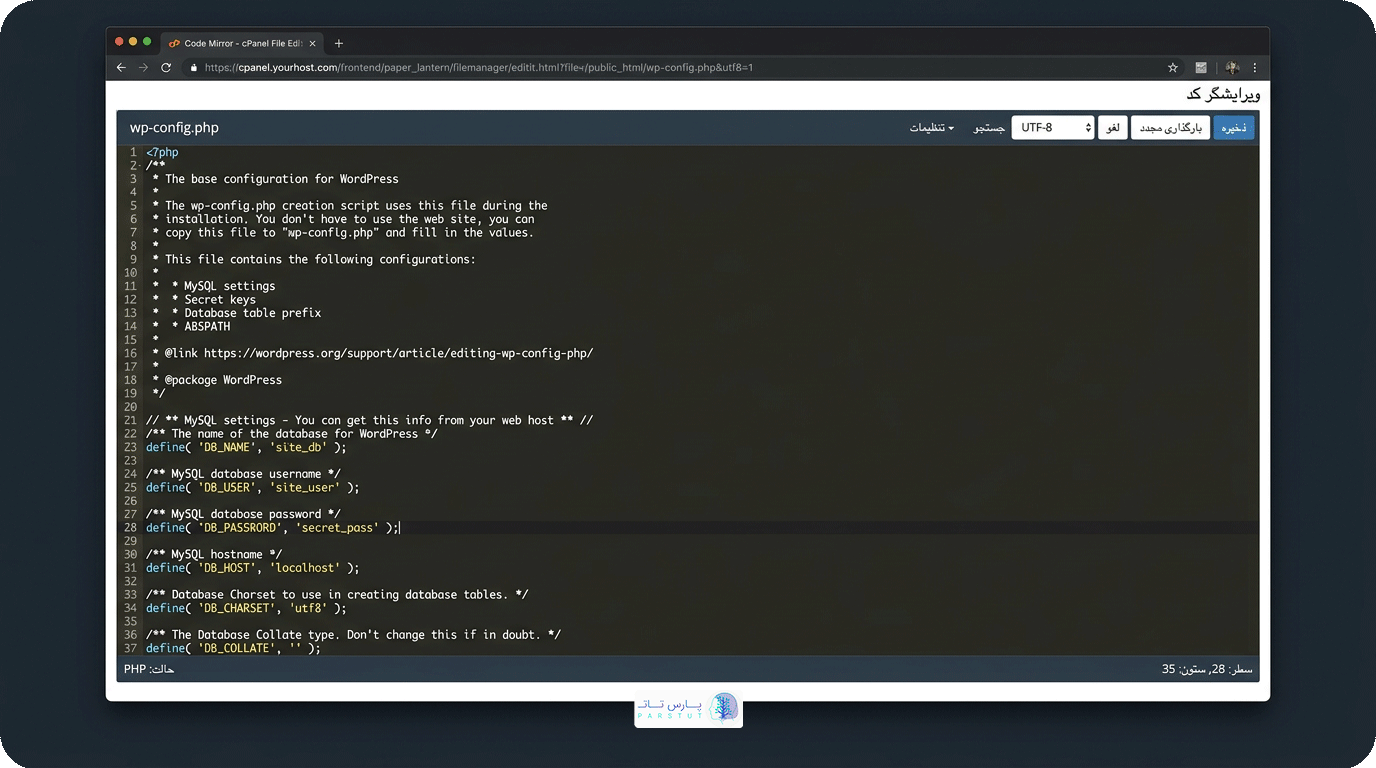Click the 'DB_NAME' define line
The image size is (1376, 768).
click(x=246, y=447)
